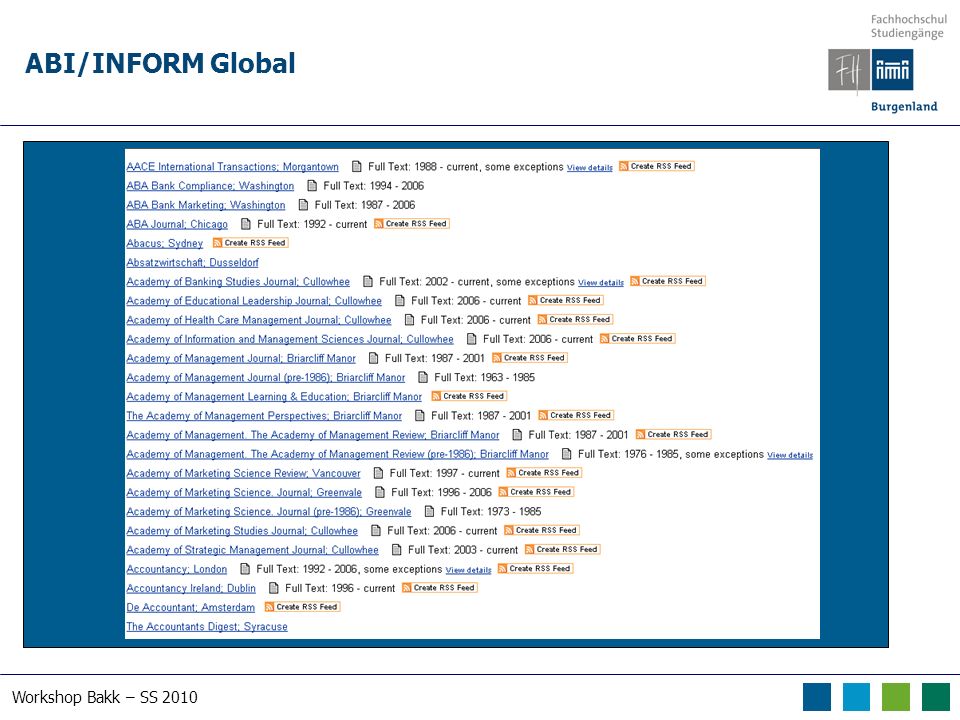Open De Accountant; Amsterdam link
This screenshot has height=720, width=960.
pyautogui.click(x=190, y=607)
